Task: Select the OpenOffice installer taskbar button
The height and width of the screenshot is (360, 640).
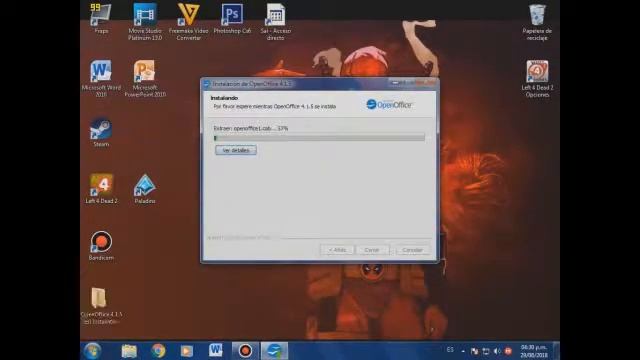Action: tap(274, 351)
